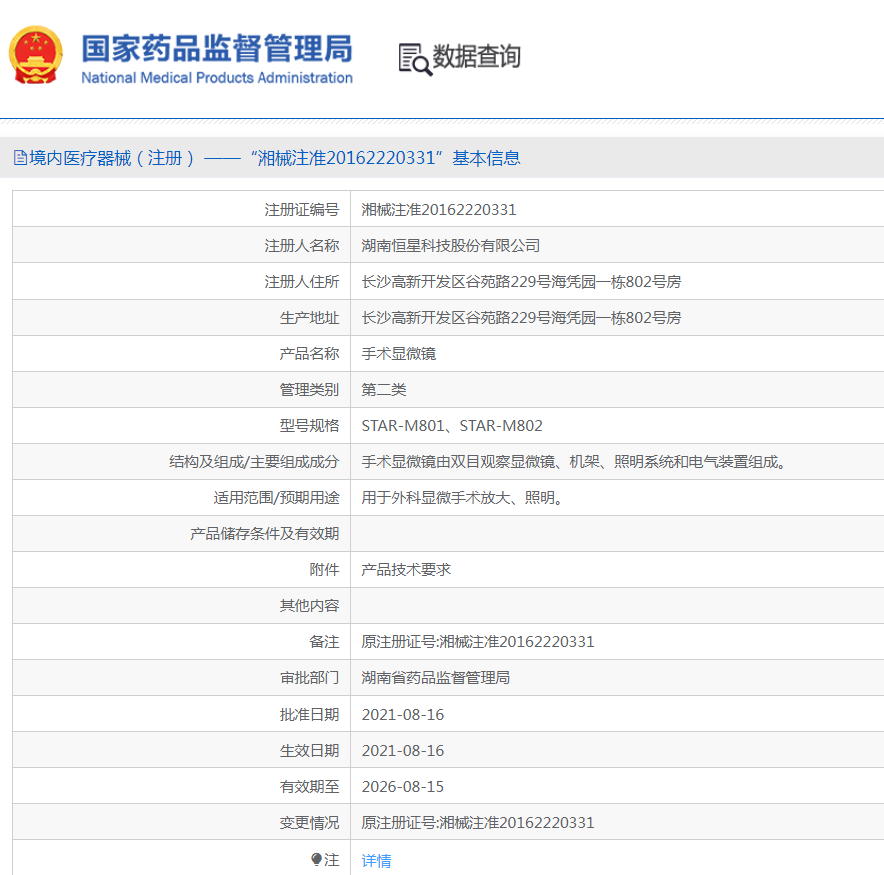
Task: Click the 产品名称 label
Action: [309, 354]
